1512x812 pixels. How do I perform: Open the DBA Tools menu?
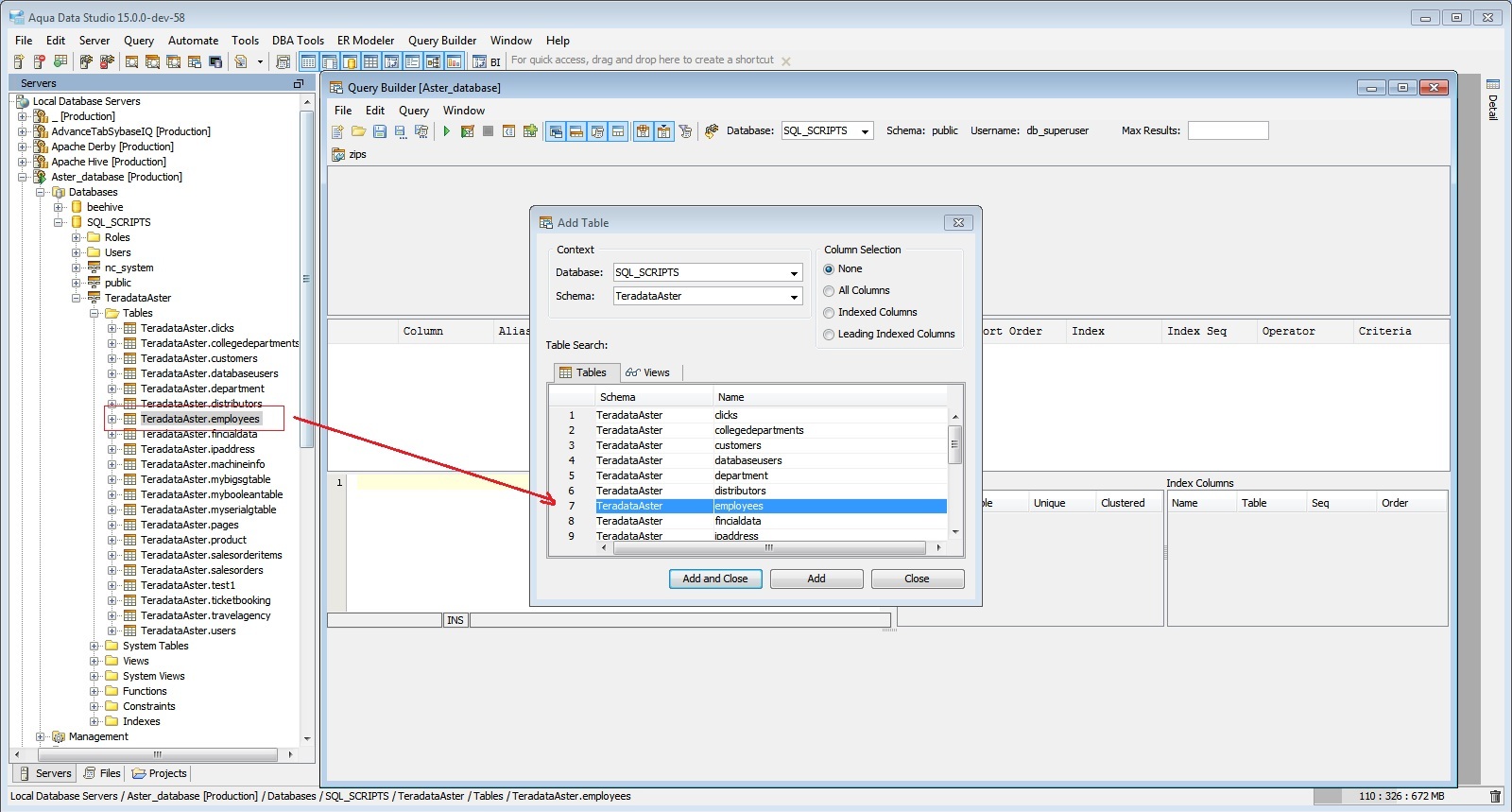[x=298, y=41]
